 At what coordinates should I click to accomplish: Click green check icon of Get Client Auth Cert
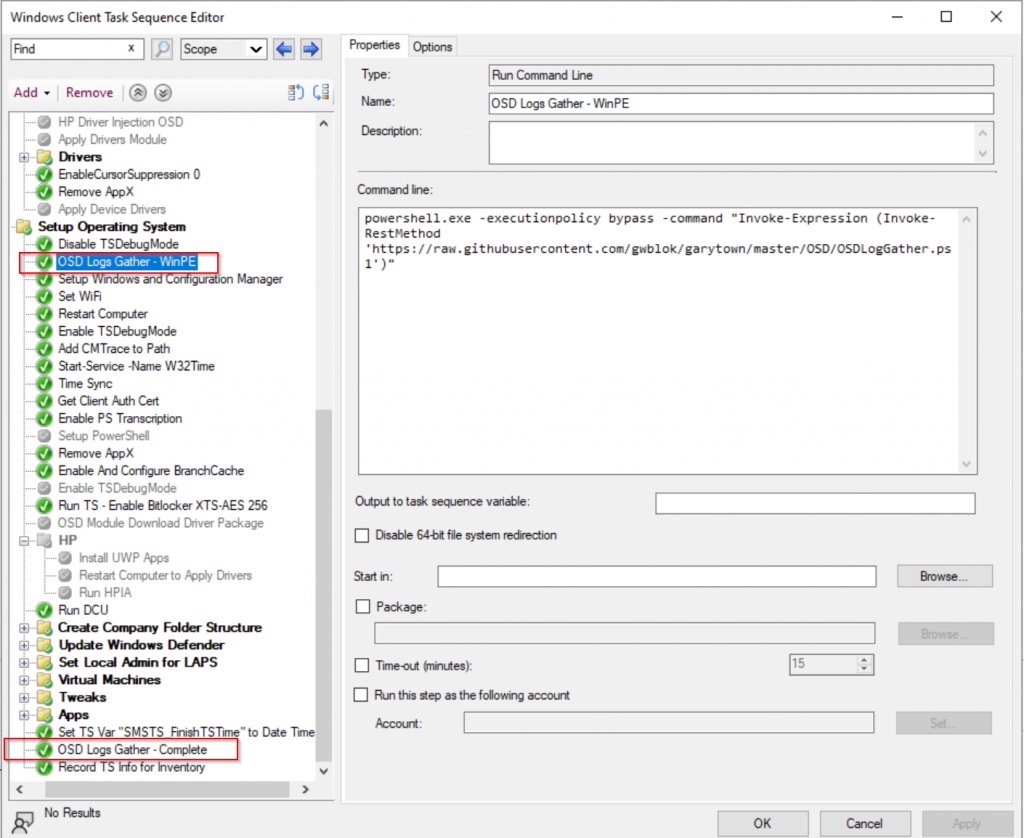coord(44,401)
